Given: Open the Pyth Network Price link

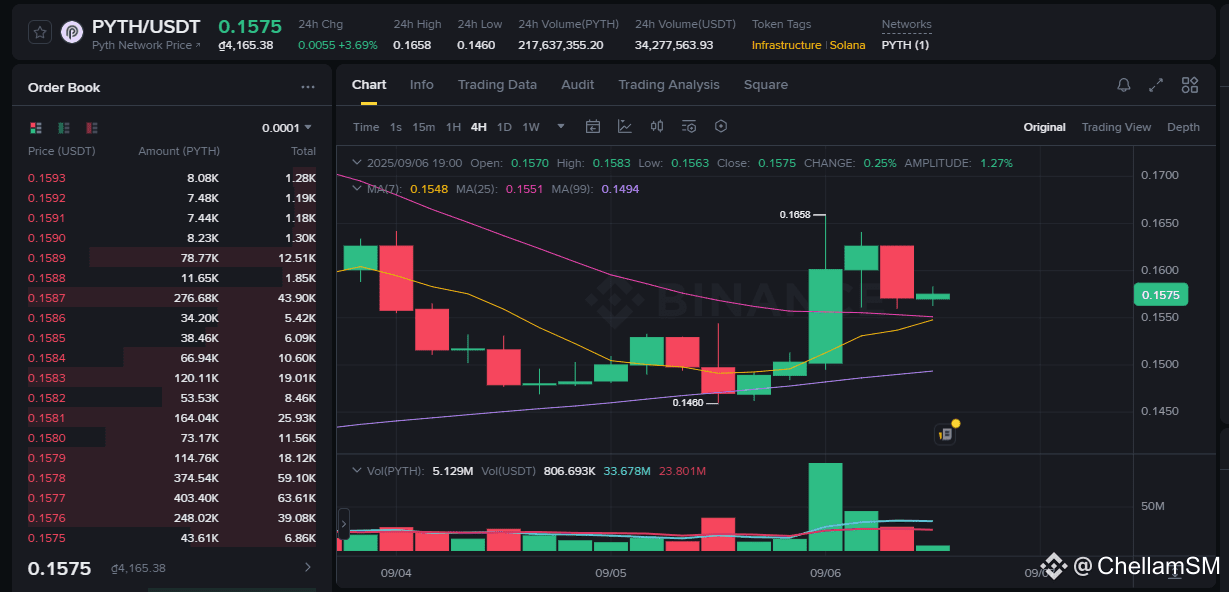Looking at the screenshot, I should [x=146, y=46].
